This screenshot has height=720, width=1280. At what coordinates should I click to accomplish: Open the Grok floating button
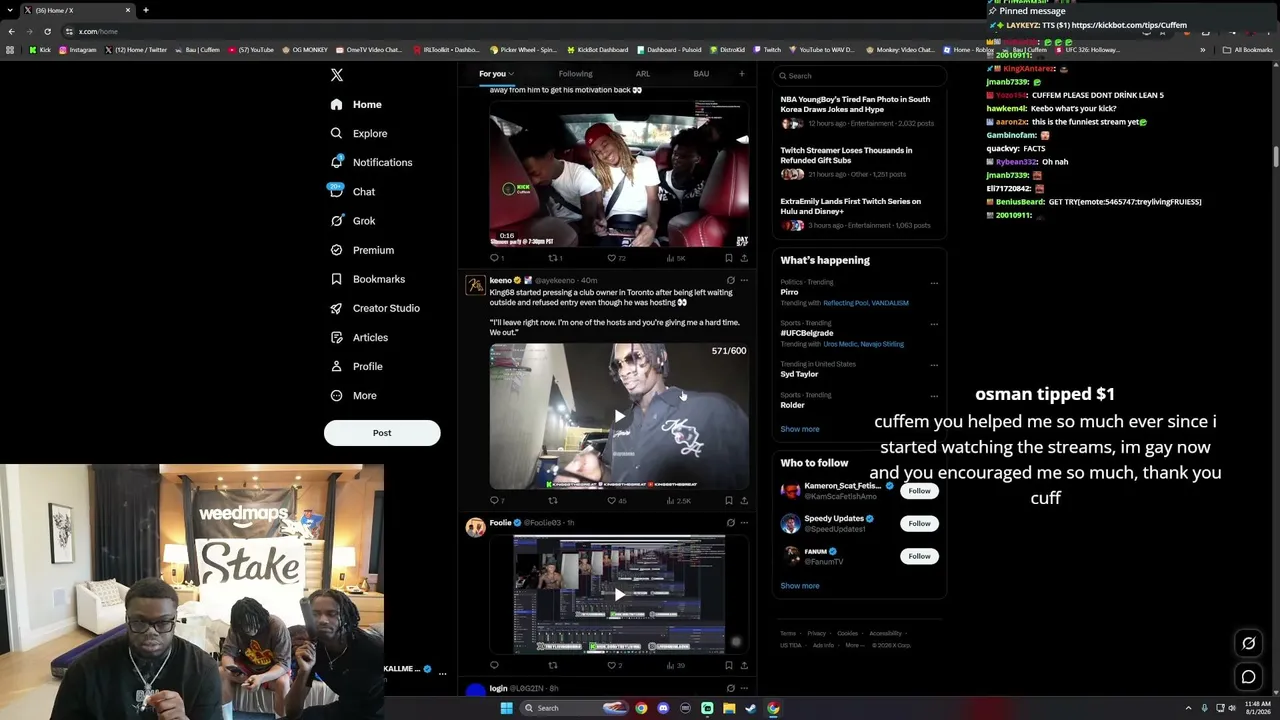tap(1248, 643)
